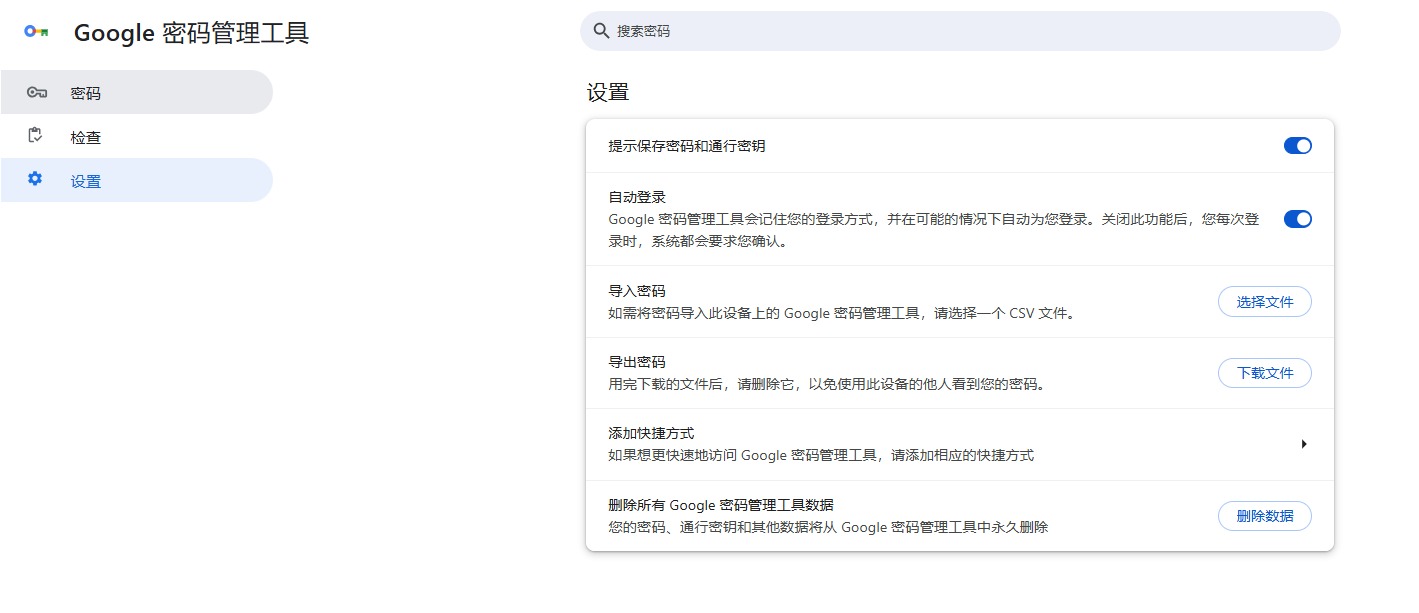Click the 导入密码 heading text
The image size is (1419, 613).
pyautogui.click(x=637, y=291)
